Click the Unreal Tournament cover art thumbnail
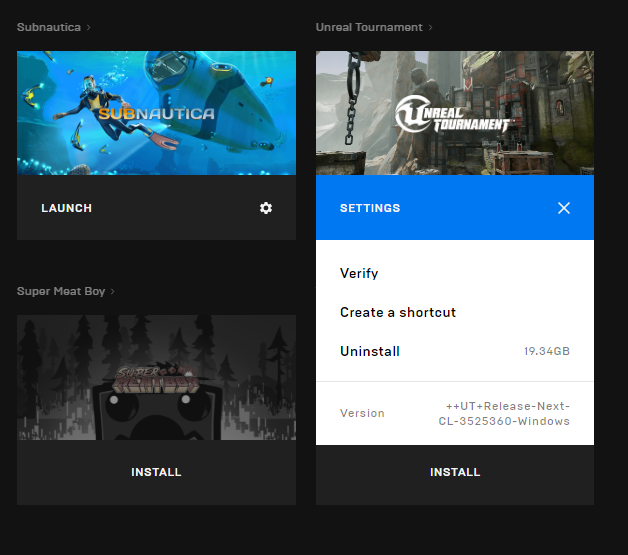628x555 pixels. click(x=455, y=113)
